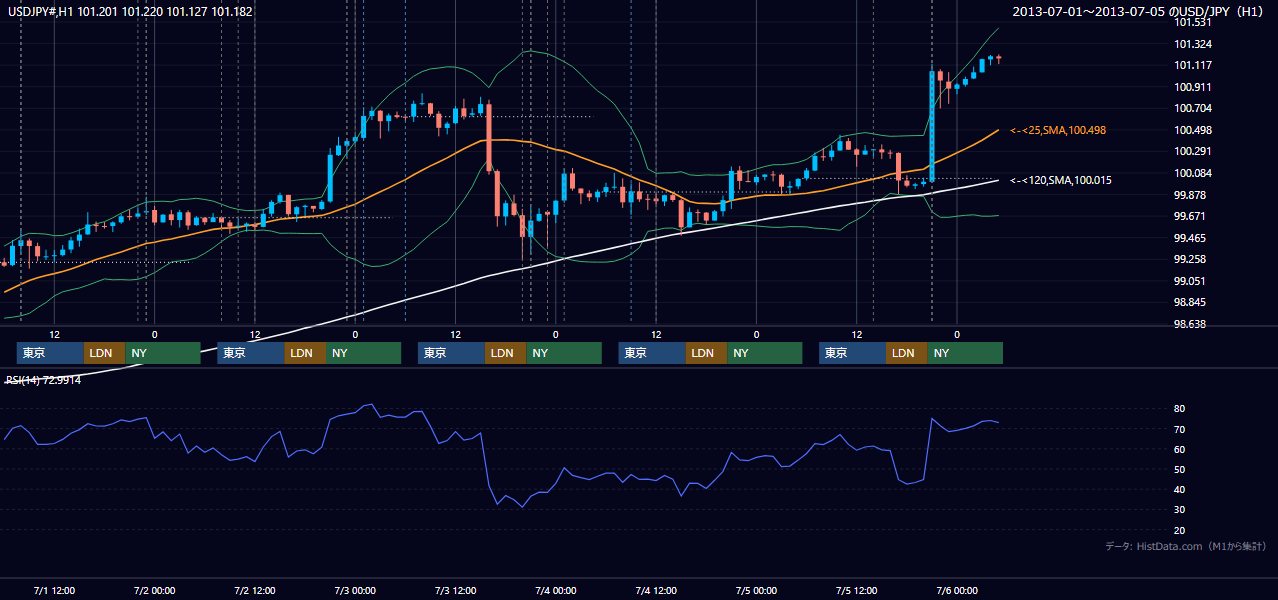Select the 7/4 00:00 time label
Viewport: 1278px width, 600px height.
click(x=555, y=590)
